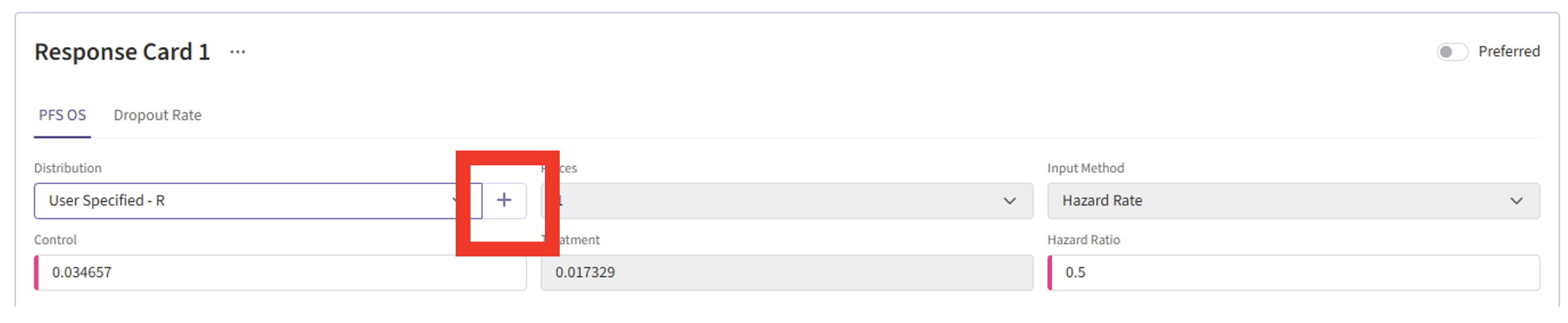Toggle the Preferred switch

(1452, 52)
